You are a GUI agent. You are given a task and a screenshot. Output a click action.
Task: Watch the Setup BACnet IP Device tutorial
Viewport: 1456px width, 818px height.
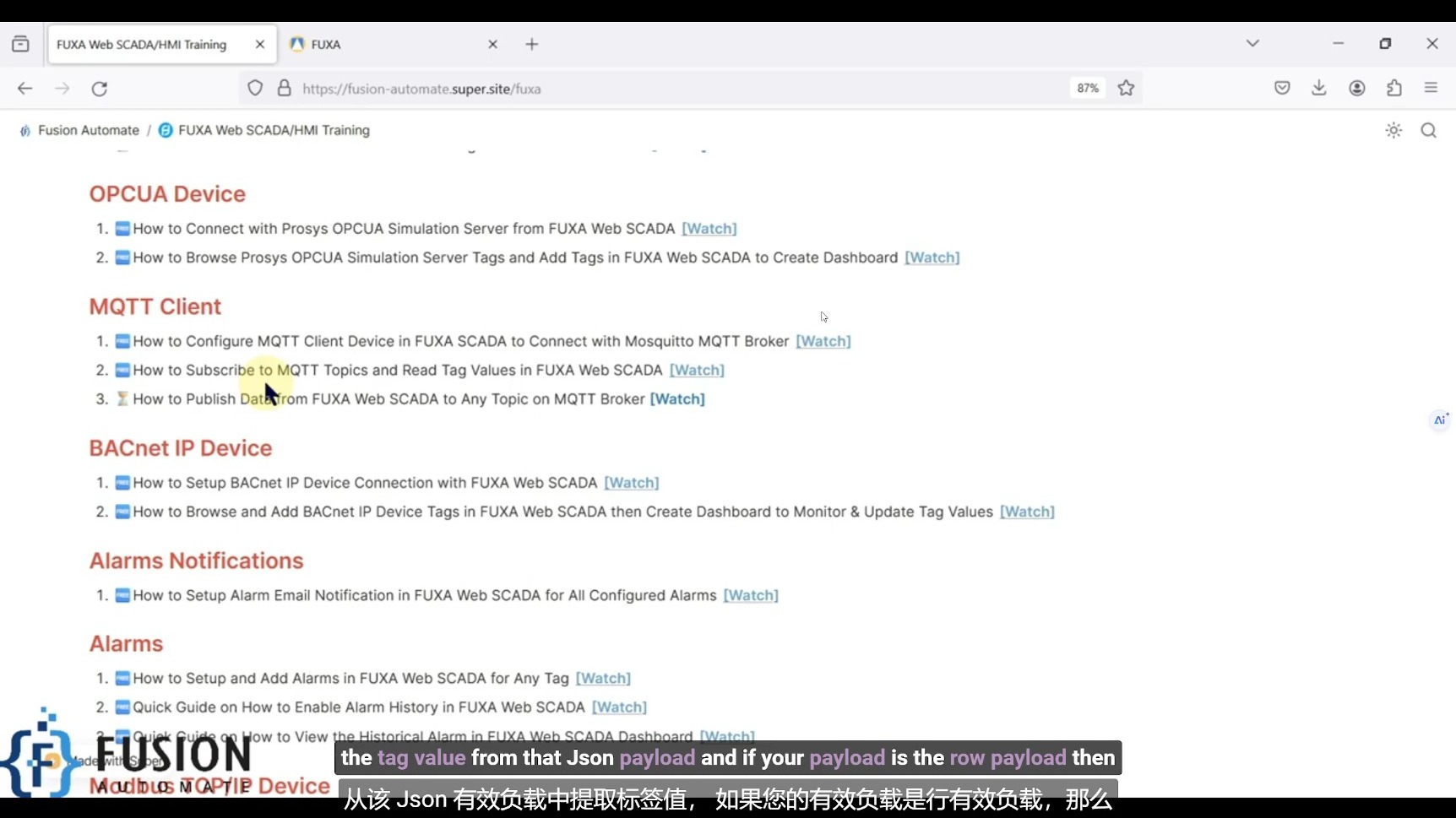click(x=632, y=483)
